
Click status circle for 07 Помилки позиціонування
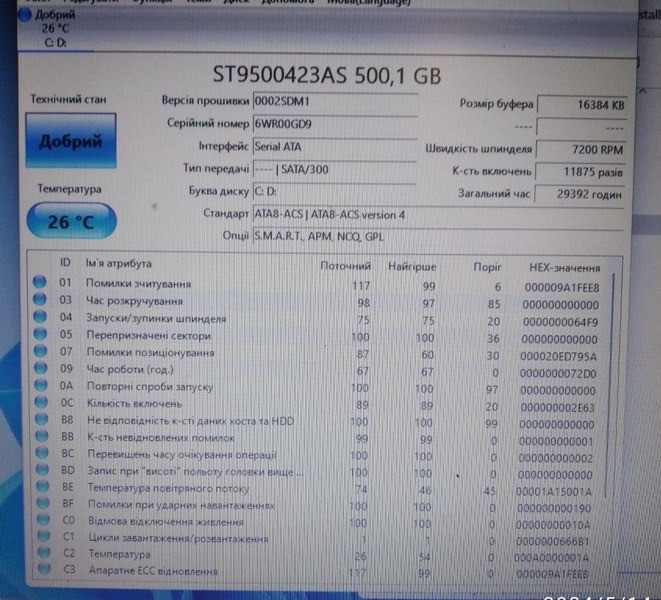(x=40, y=350)
